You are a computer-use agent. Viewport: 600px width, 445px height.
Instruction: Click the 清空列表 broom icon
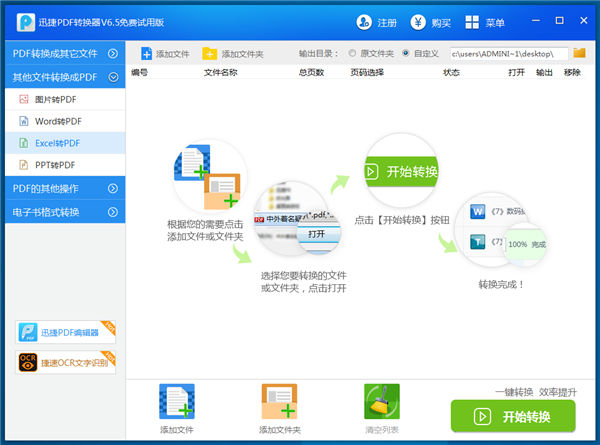[382, 401]
